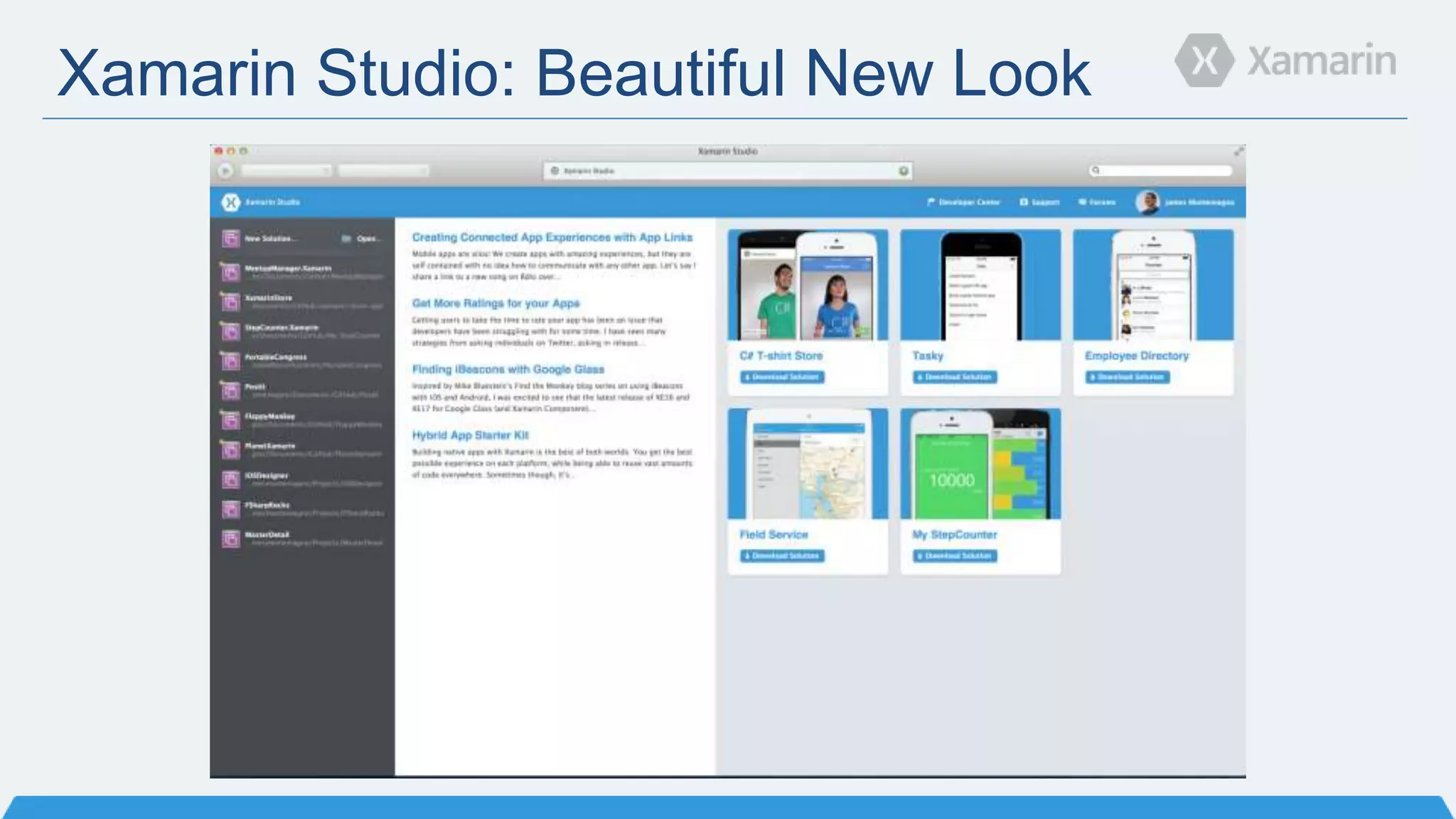Download the Tasky solution
1456x819 pixels.
(x=955, y=377)
